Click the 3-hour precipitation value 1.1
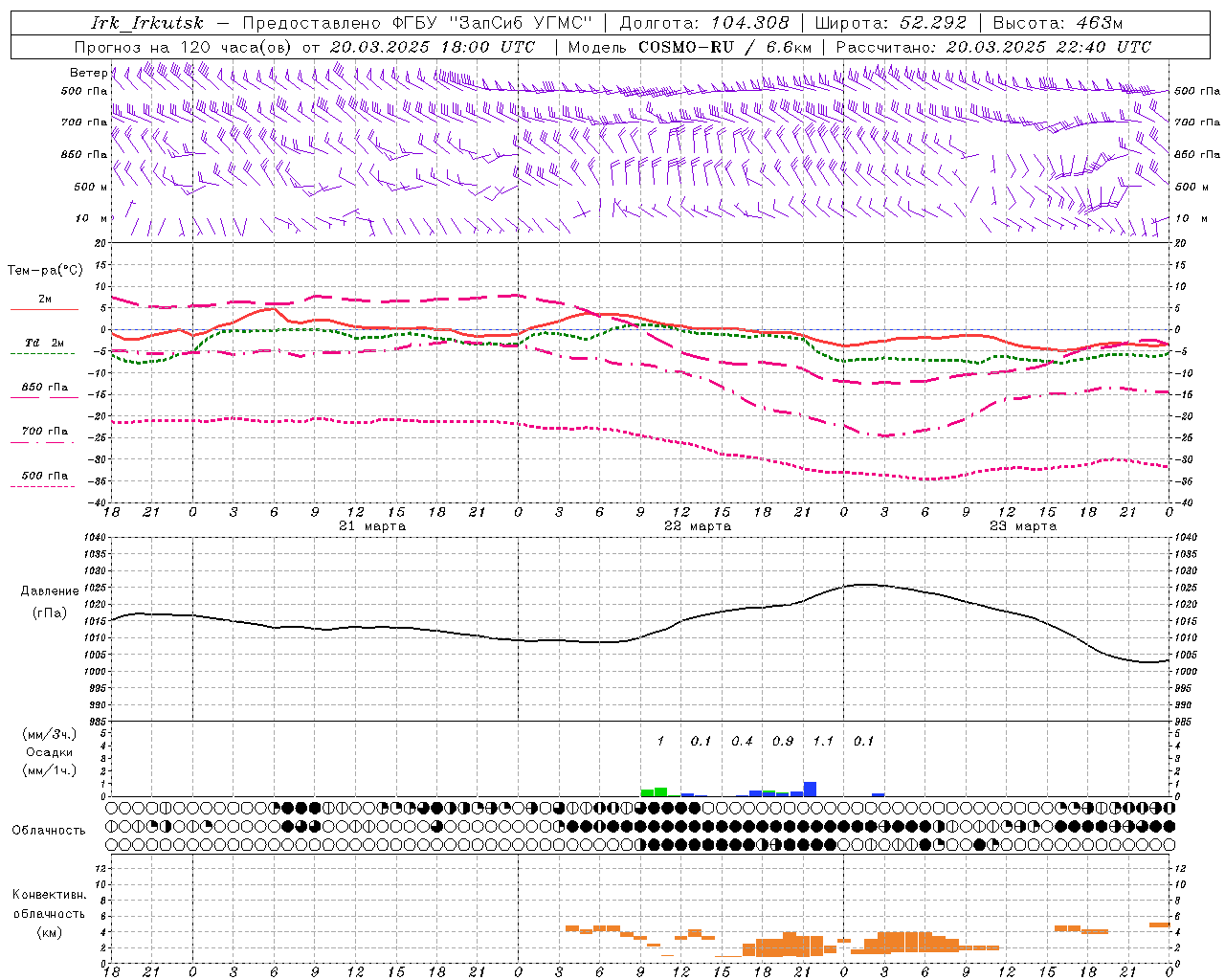This screenshot has height=980, width=1225. pos(823,741)
